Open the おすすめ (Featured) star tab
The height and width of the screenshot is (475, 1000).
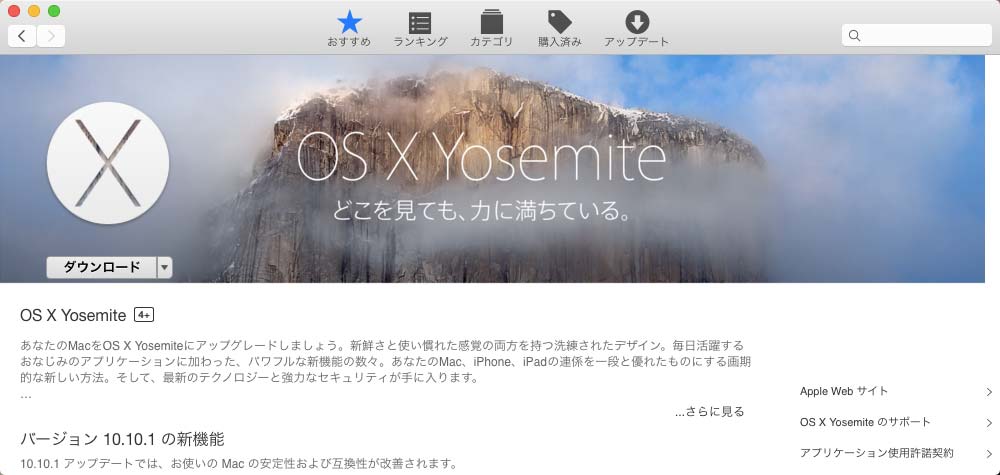coord(349,29)
